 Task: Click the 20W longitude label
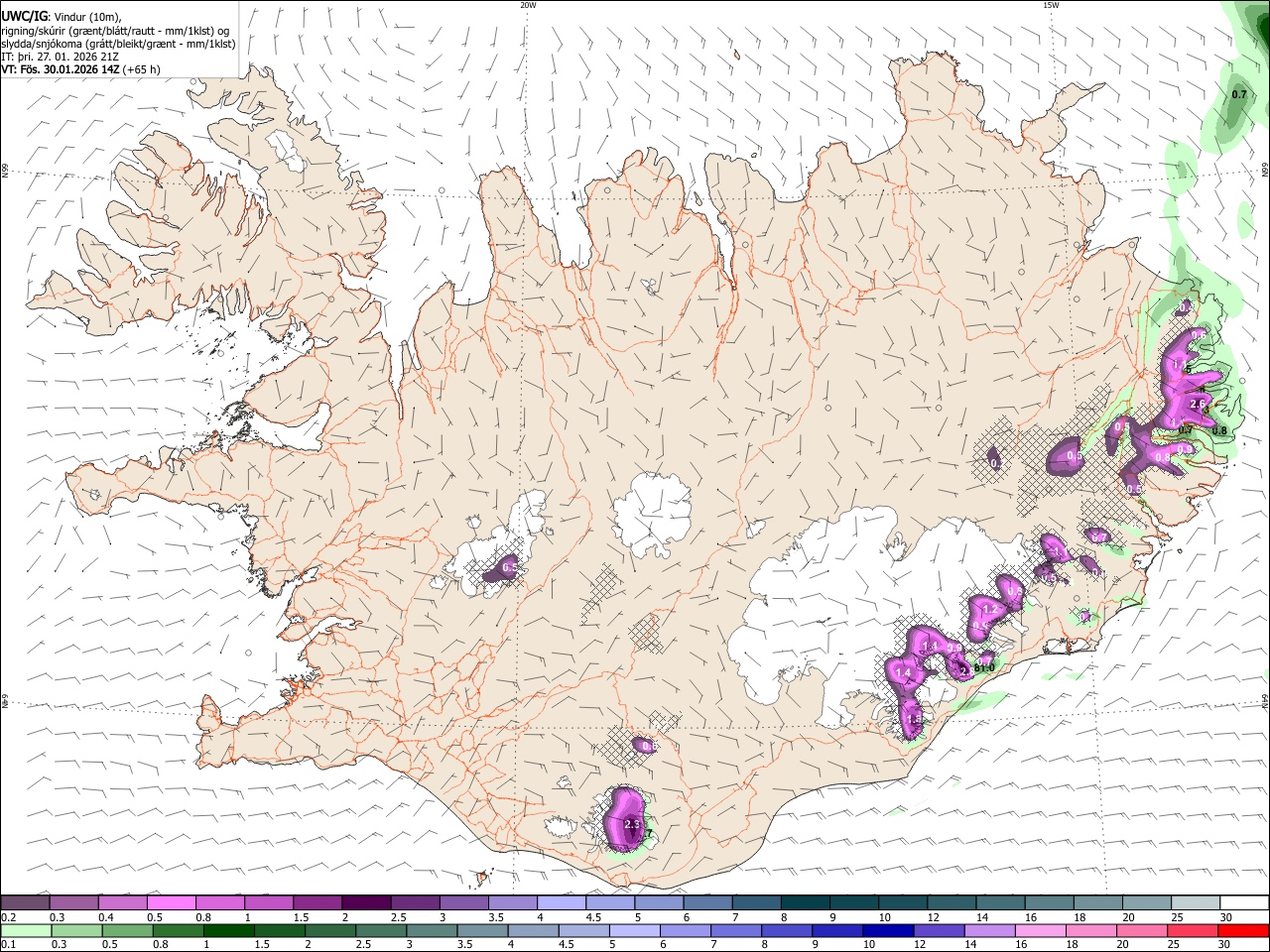[528, 5]
